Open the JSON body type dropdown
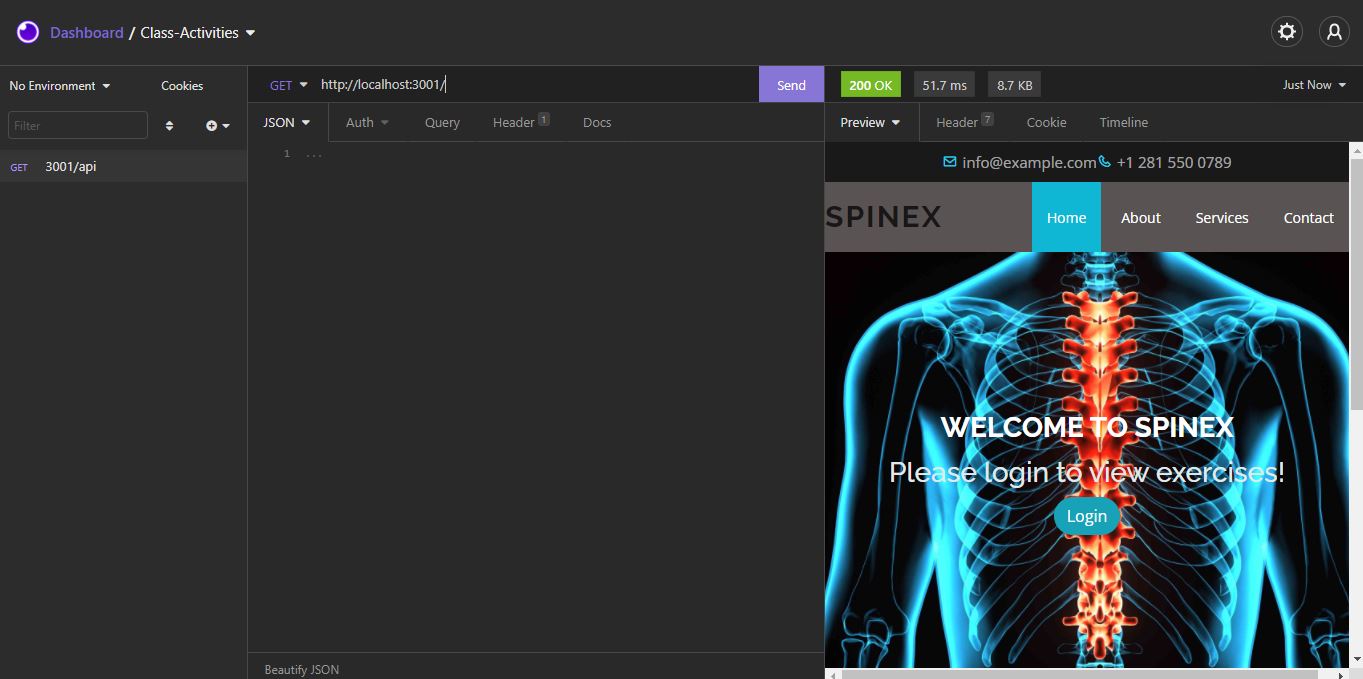 [x=286, y=122]
